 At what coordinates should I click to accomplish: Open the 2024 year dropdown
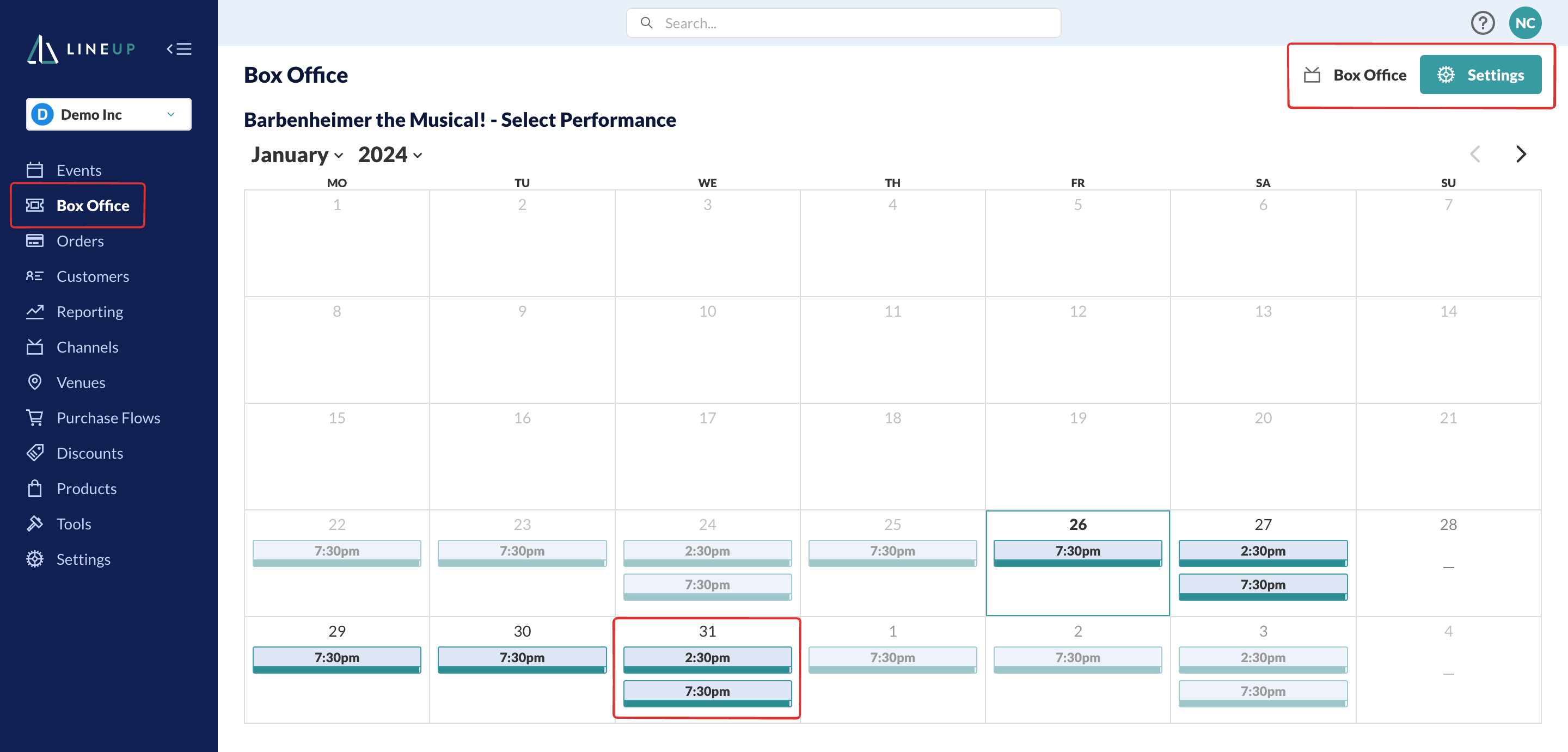[x=390, y=155]
